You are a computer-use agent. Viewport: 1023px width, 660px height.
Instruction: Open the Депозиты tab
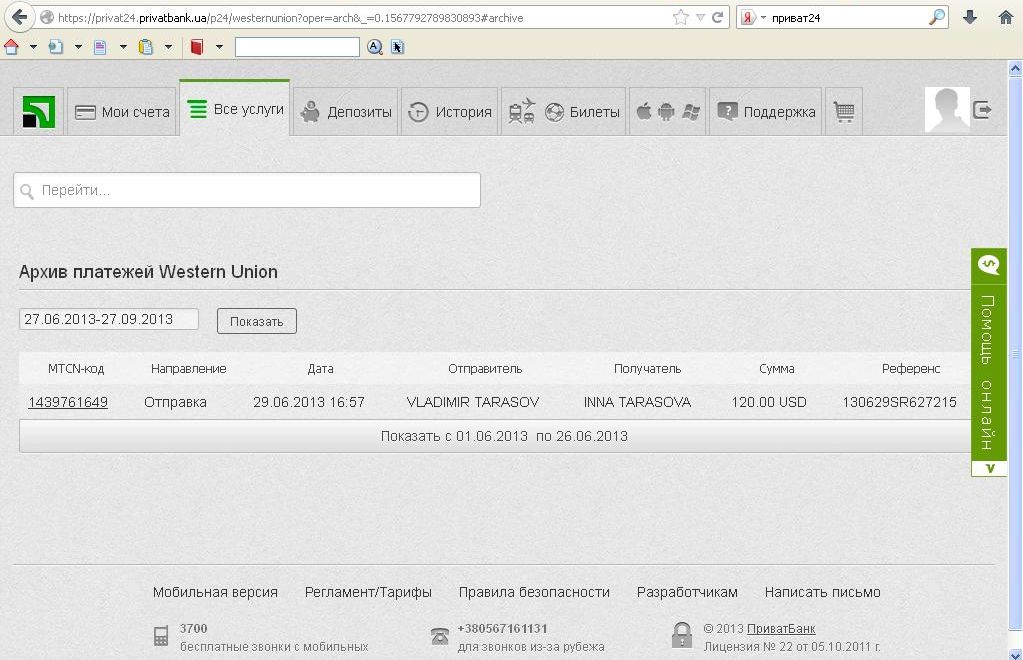click(x=346, y=112)
